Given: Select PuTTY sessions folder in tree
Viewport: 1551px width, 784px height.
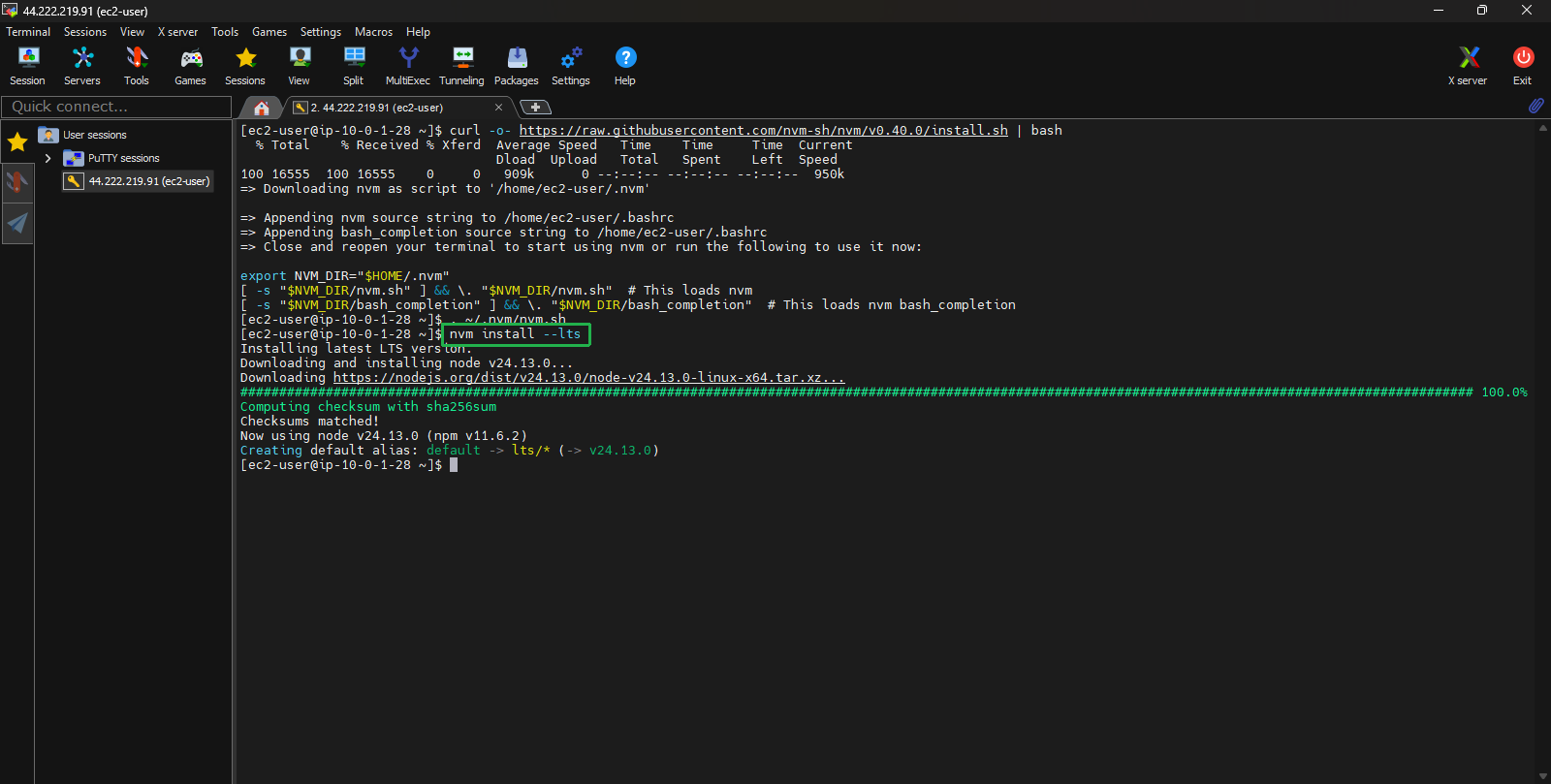Looking at the screenshot, I should (x=111, y=158).
